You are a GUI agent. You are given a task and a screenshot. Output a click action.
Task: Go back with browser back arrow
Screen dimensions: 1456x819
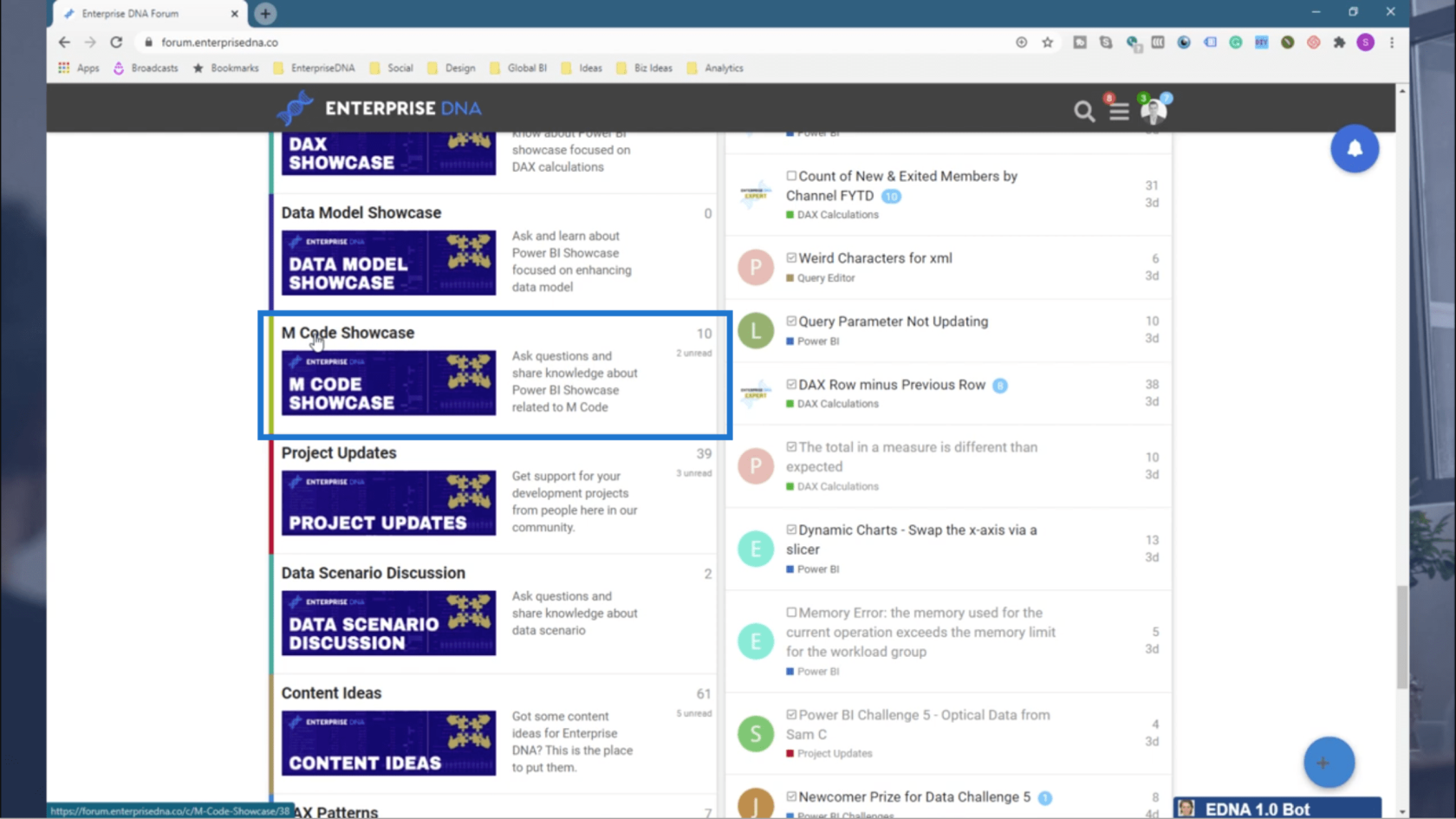[64, 42]
